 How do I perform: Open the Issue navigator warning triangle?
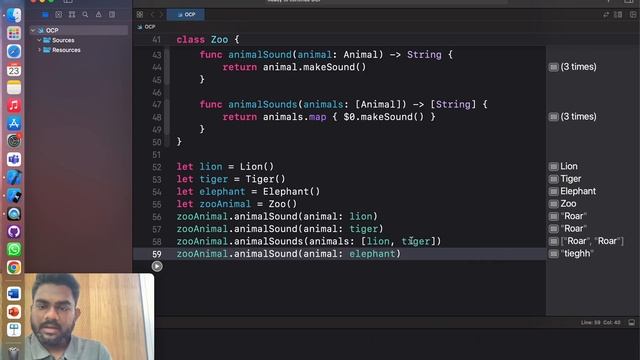[99, 14]
